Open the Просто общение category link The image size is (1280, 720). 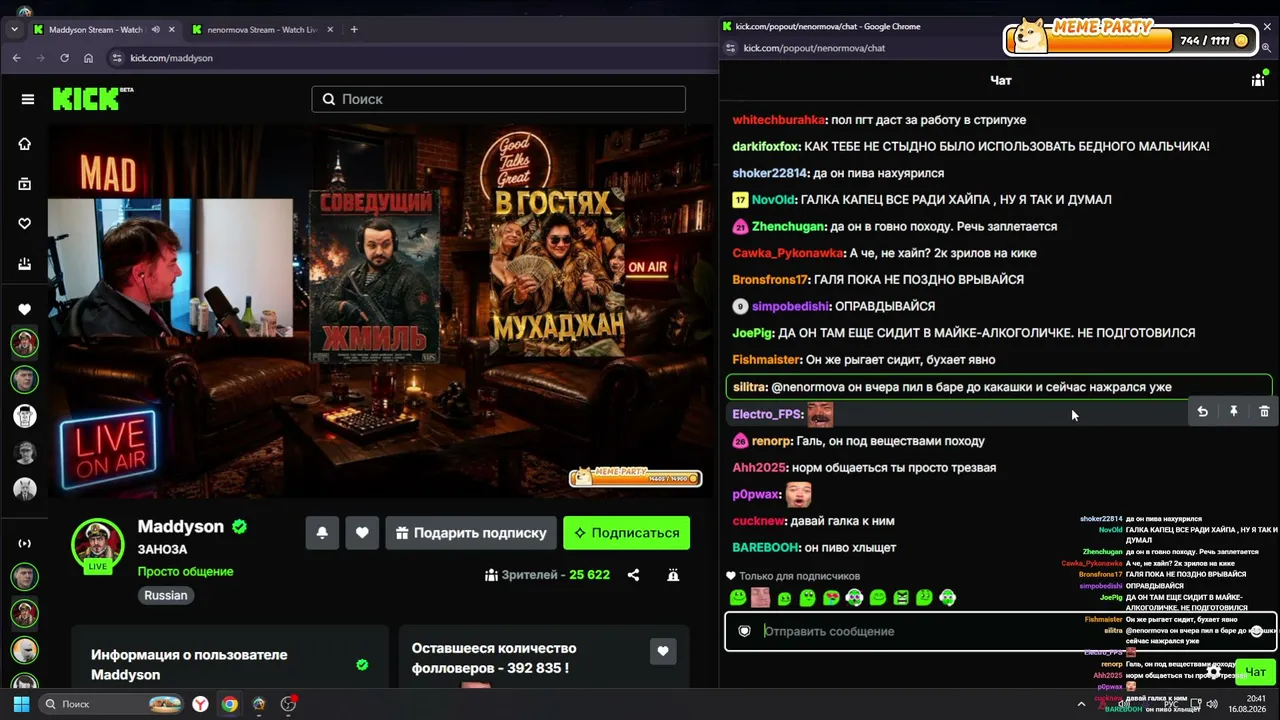click(185, 572)
